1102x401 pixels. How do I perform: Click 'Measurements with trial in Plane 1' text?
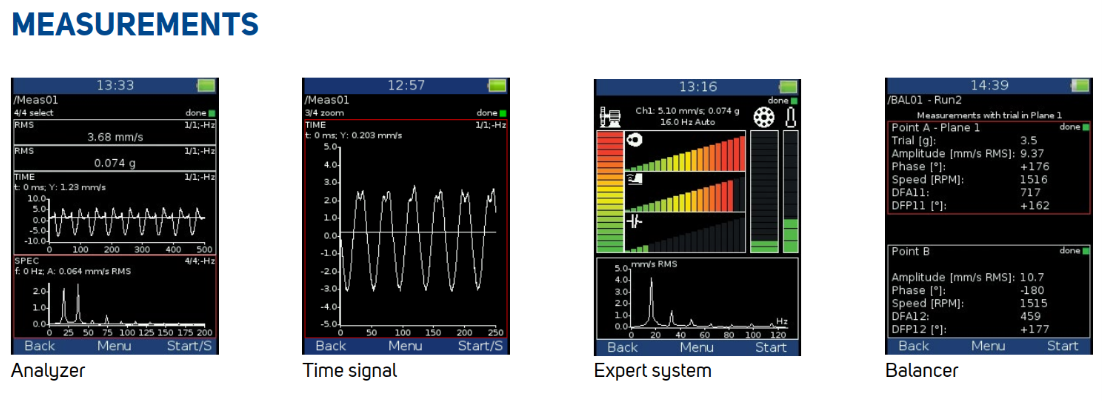point(989,114)
